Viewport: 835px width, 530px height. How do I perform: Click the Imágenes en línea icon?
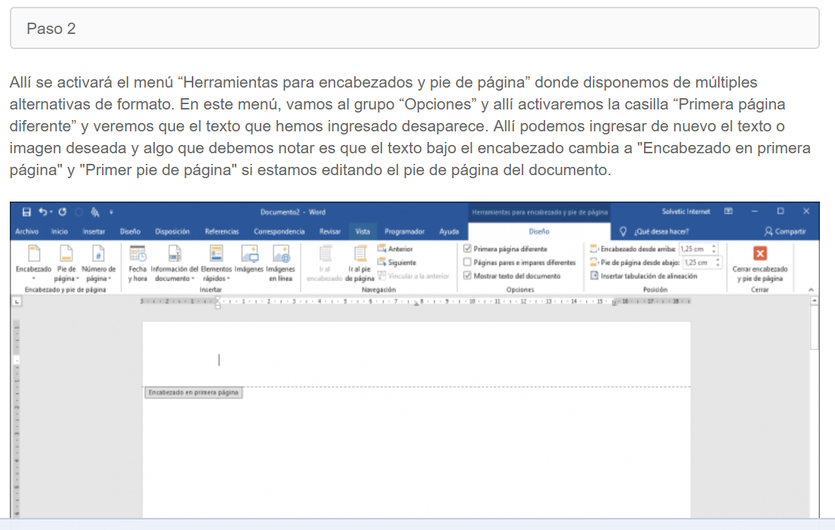tap(279, 261)
